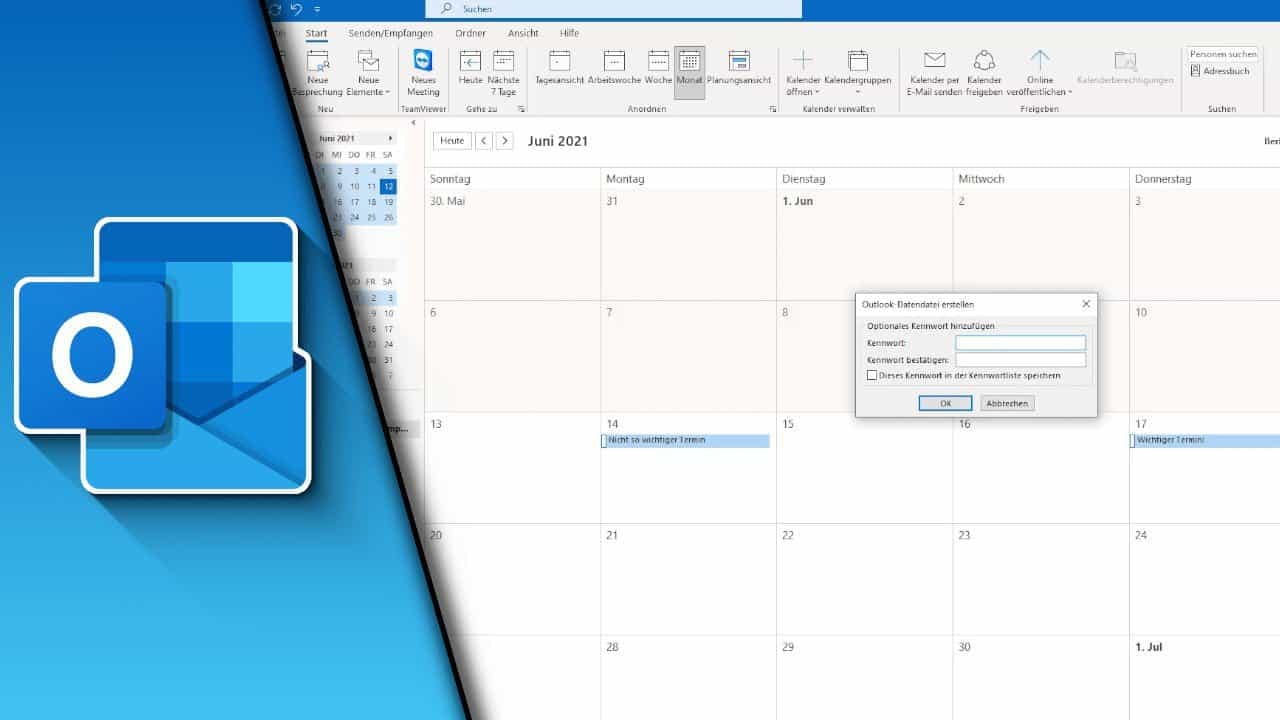Viewport: 1280px width, 720px height.
Task: Click the Neue Besprechung ribbon icon
Action: [x=318, y=73]
